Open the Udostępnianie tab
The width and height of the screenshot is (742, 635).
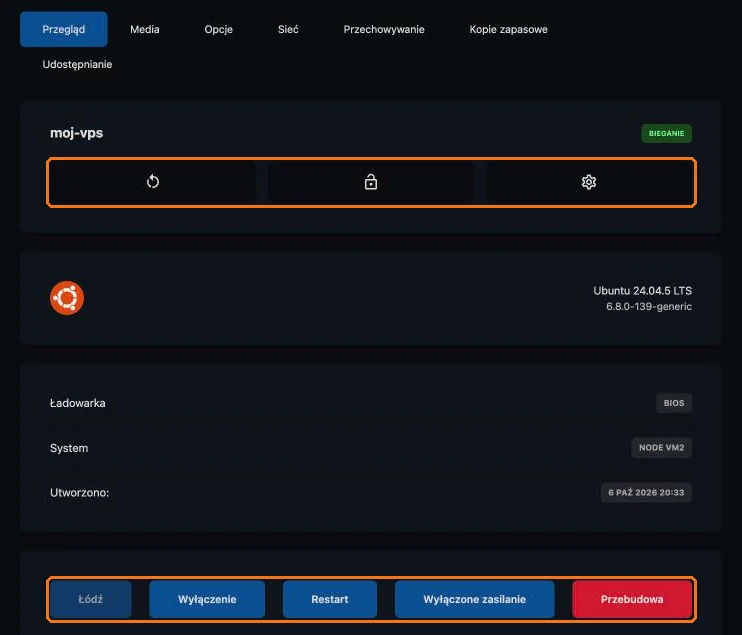point(77,64)
